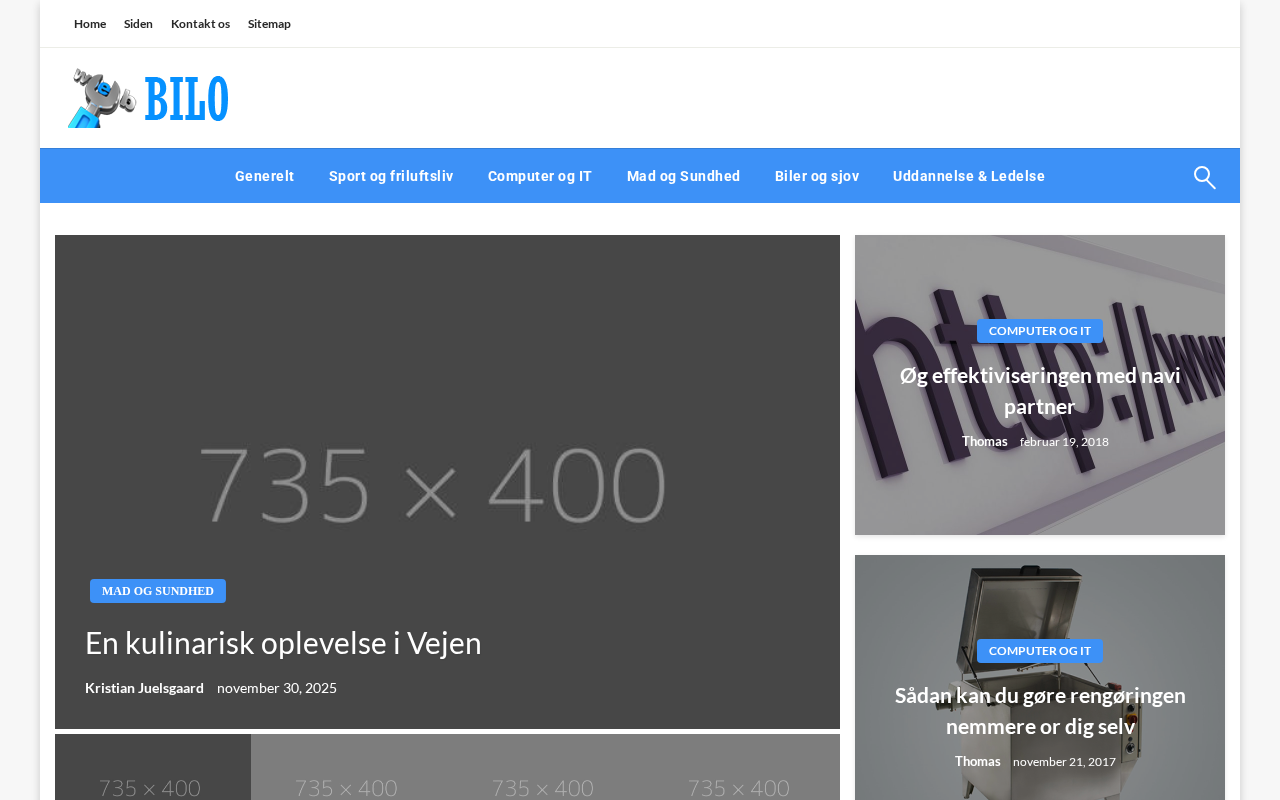The height and width of the screenshot is (800, 1280).
Task: Open Biler og sjov category
Action: (x=817, y=176)
